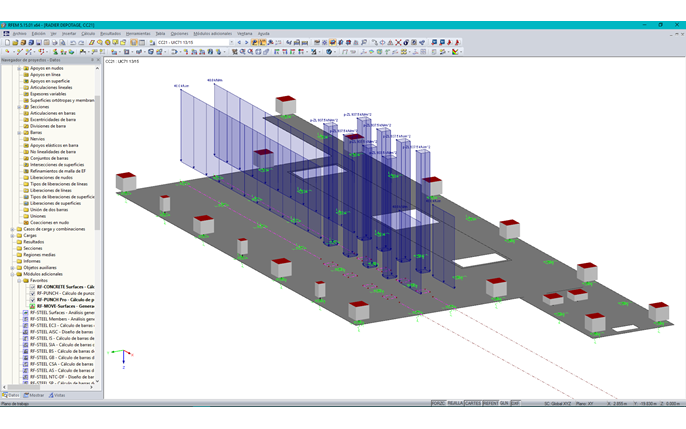686x429 pixels.
Task: Open the Ayuda menu
Action: click(x=263, y=34)
